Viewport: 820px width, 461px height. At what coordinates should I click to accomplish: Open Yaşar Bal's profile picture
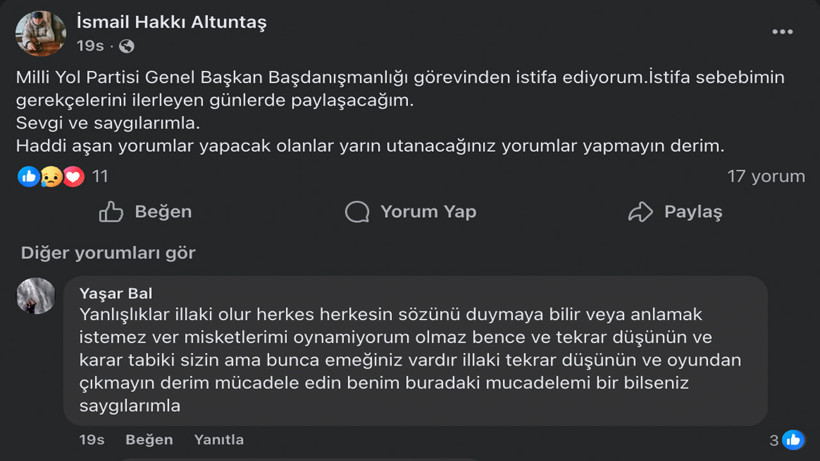pyautogui.click(x=36, y=296)
